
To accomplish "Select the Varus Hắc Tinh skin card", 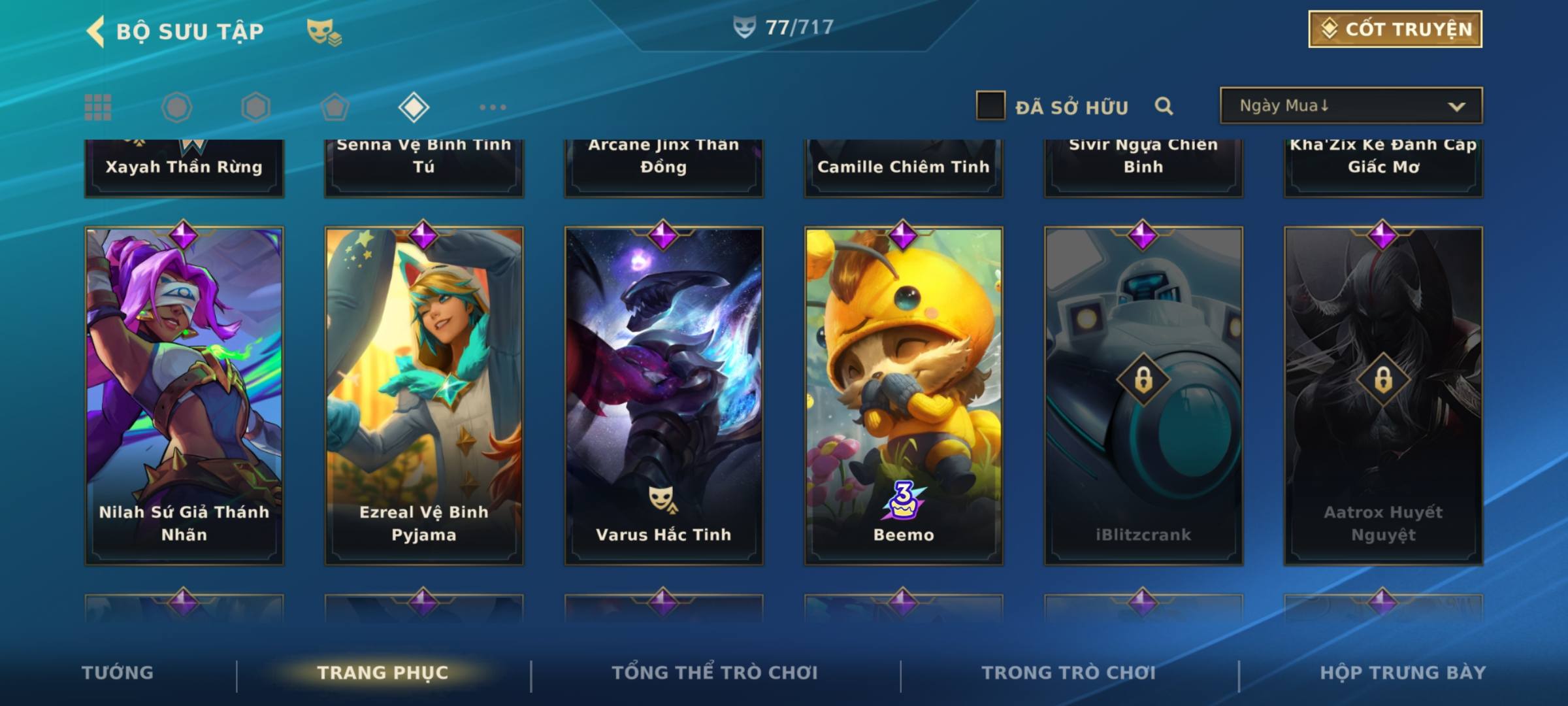I will point(664,396).
